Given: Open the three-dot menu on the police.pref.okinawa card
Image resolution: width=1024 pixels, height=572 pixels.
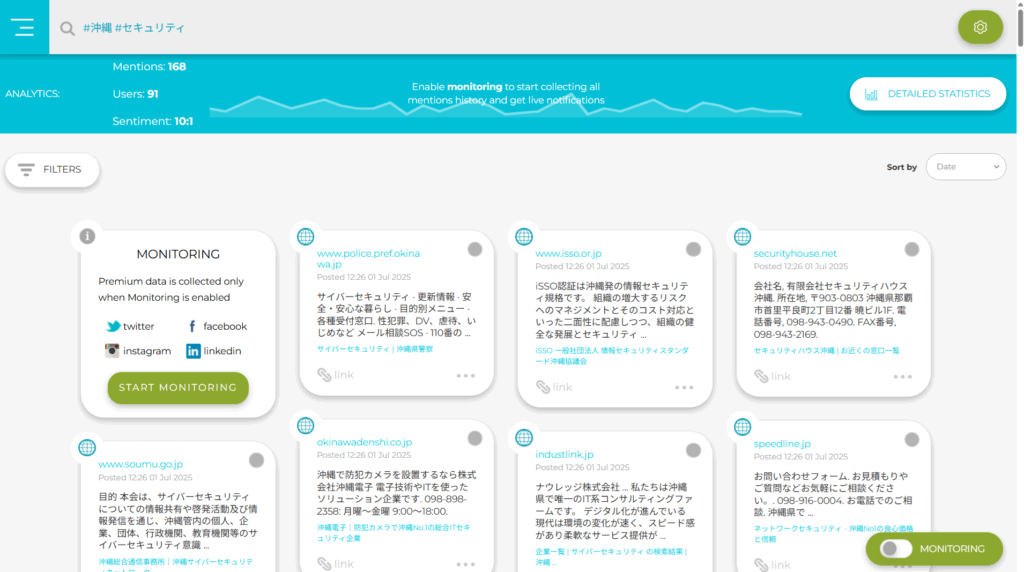Looking at the screenshot, I should coord(466,375).
